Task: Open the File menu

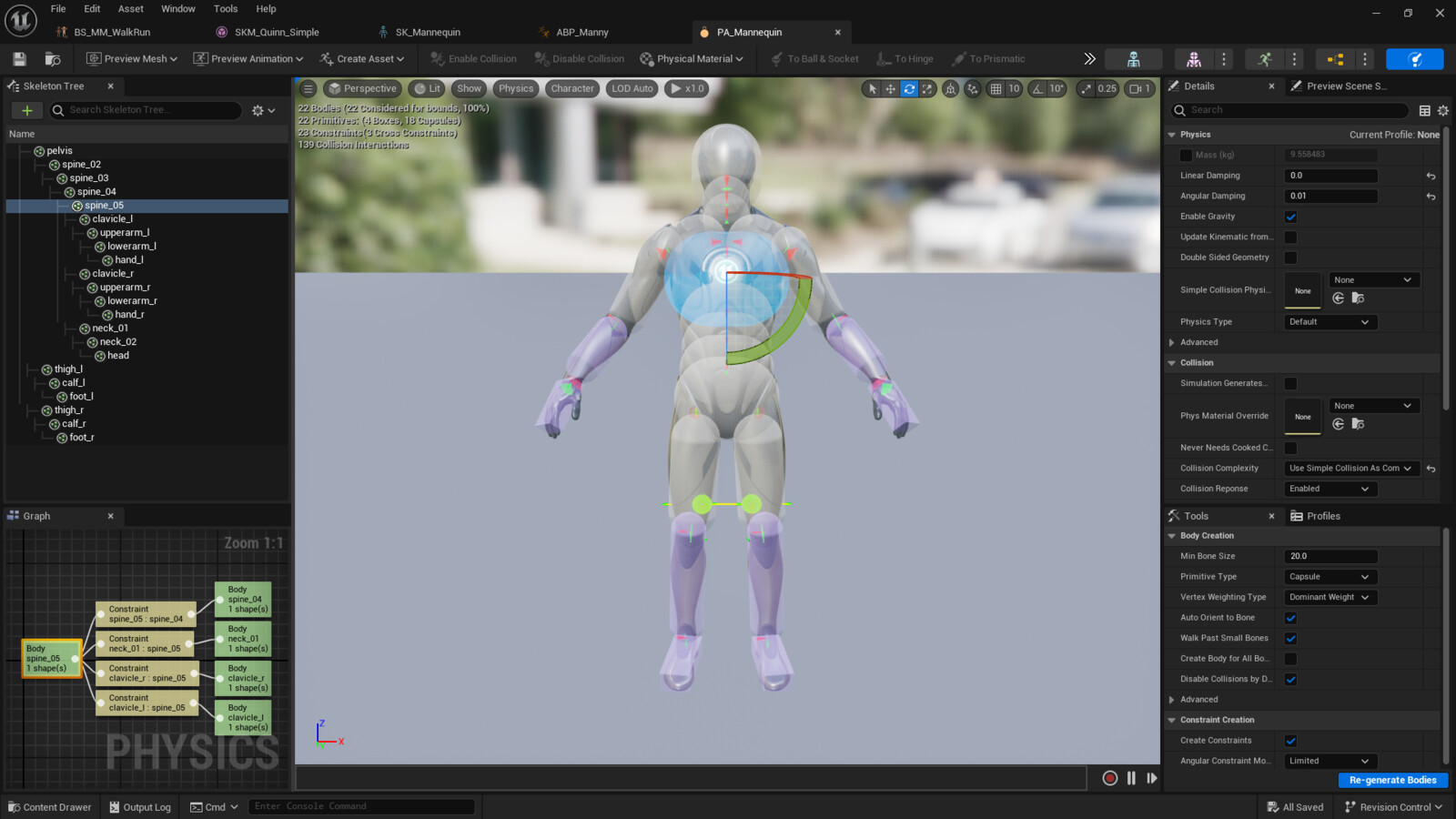Action: pyautogui.click(x=58, y=9)
